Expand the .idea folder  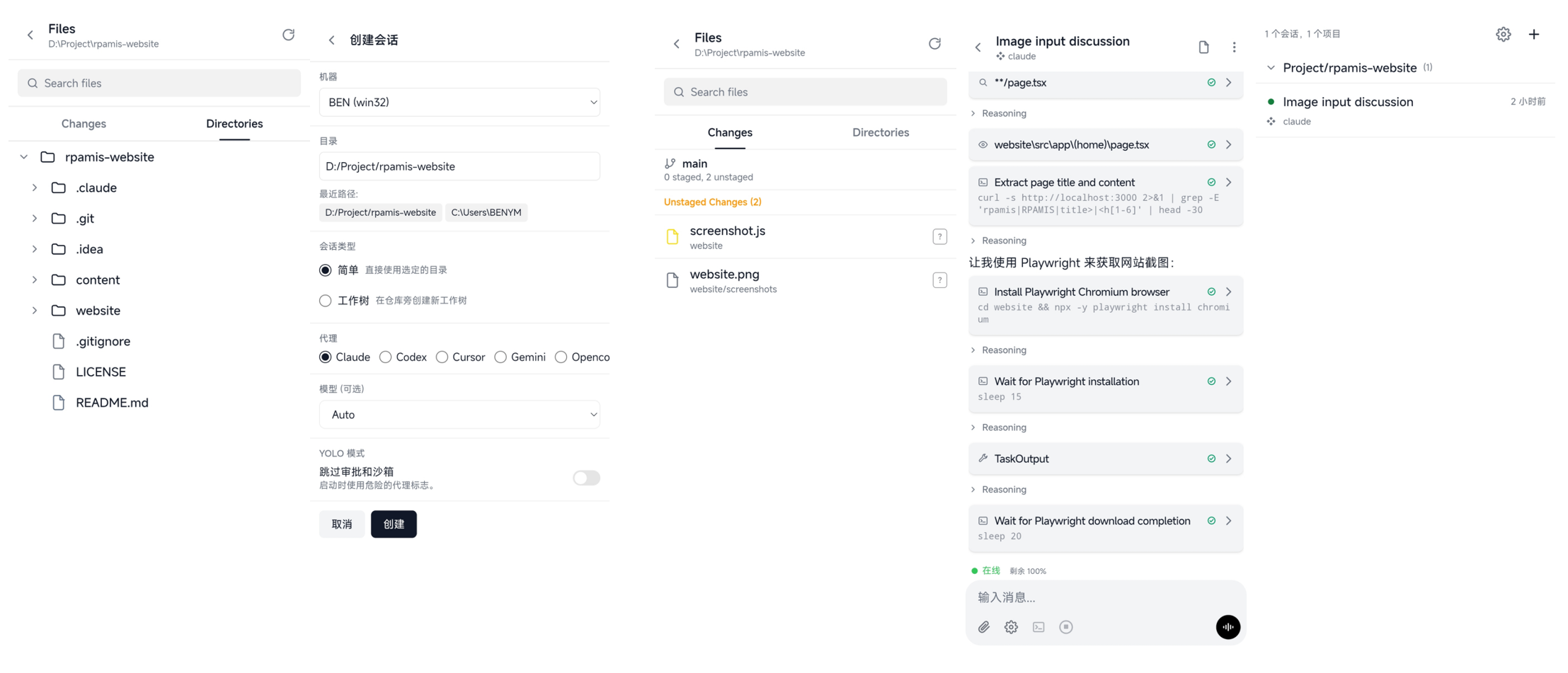click(35, 249)
